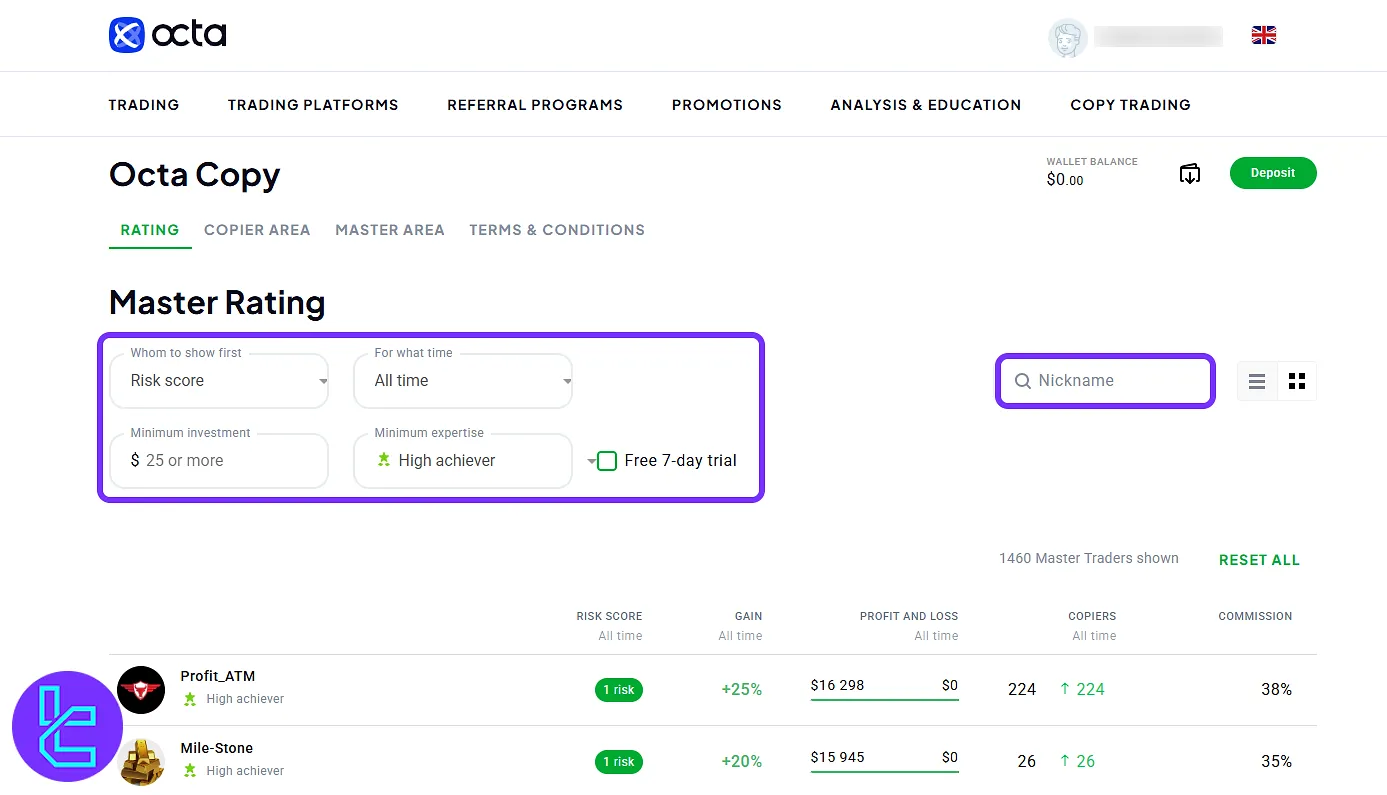Focus the Nickname search field
This screenshot has height=795, width=1387.
[1105, 381]
